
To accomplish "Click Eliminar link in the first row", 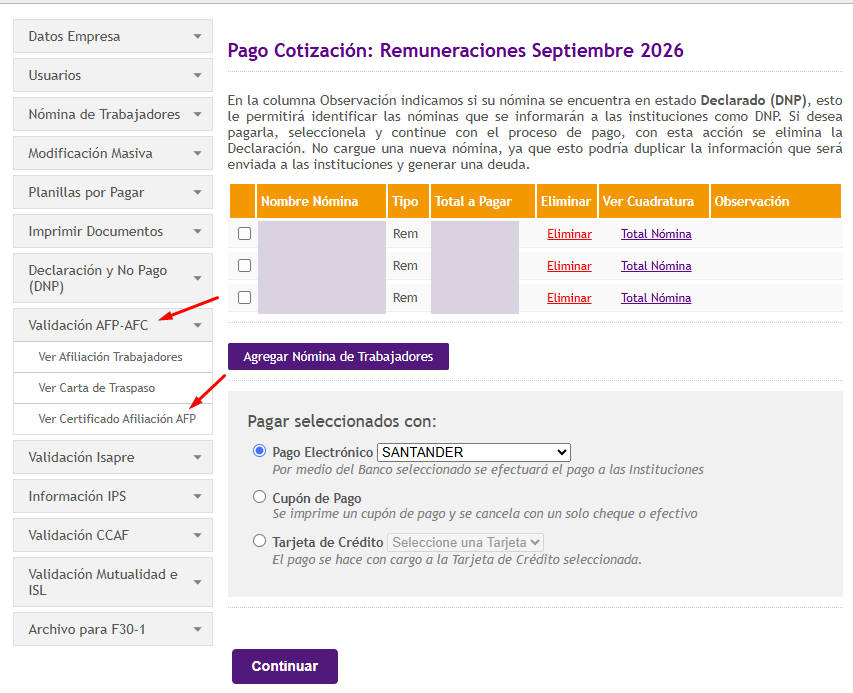I will pos(569,234).
